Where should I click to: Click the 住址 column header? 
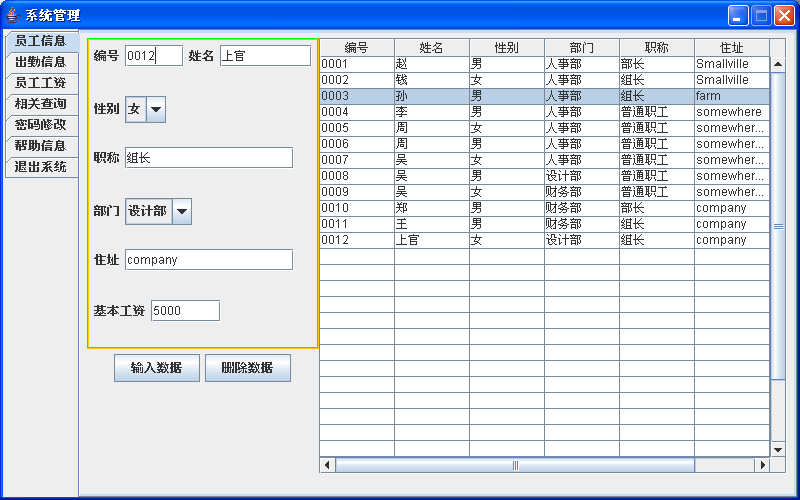click(732, 47)
